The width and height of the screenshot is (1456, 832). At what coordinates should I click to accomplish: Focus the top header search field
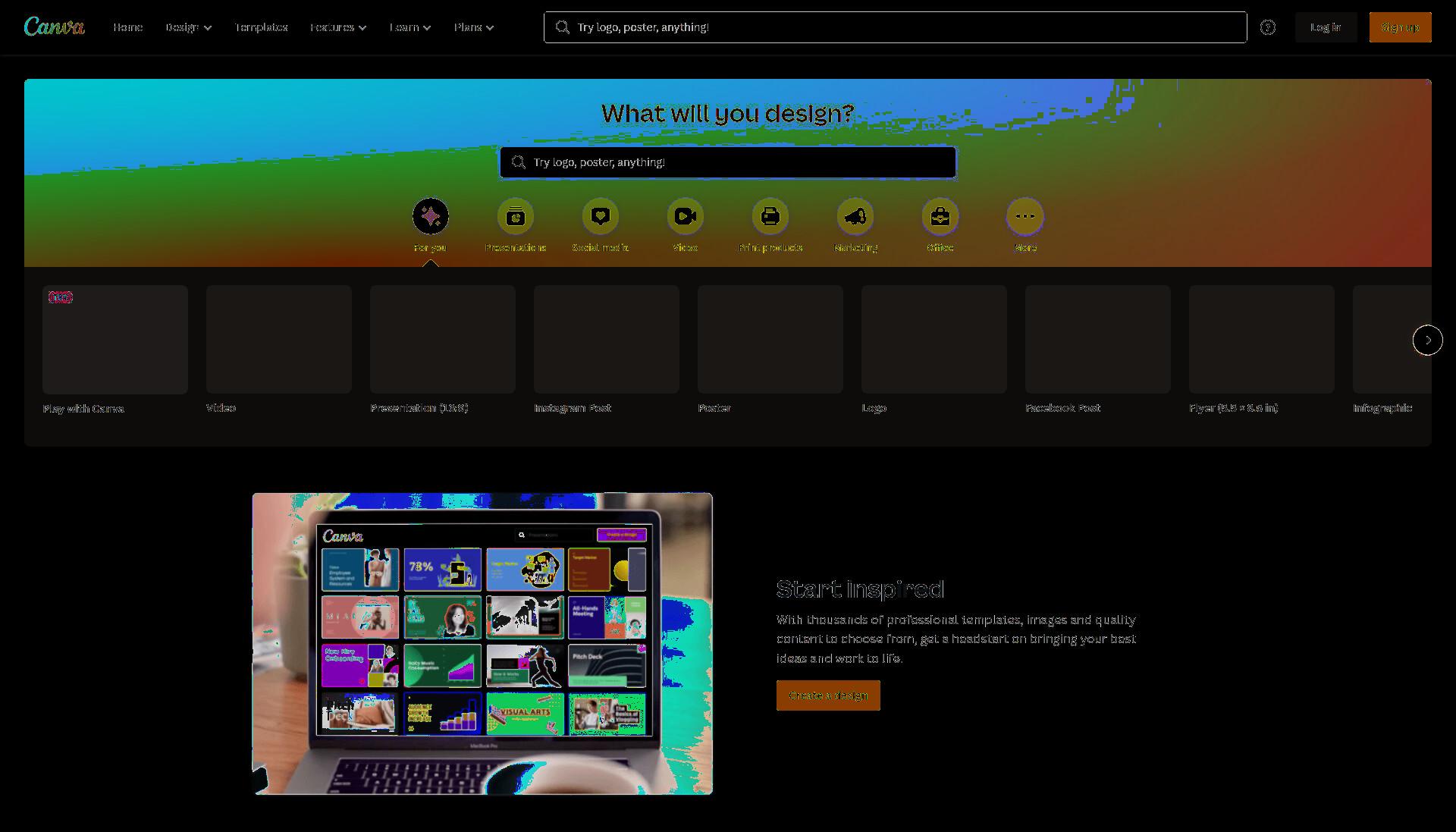pyautogui.click(x=895, y=27)
